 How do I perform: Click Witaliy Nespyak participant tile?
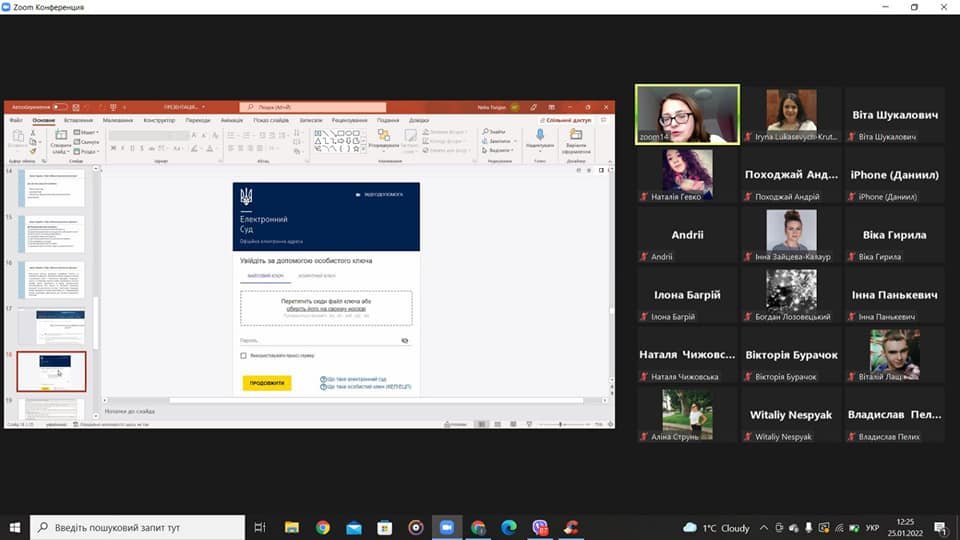coord(791,414)
